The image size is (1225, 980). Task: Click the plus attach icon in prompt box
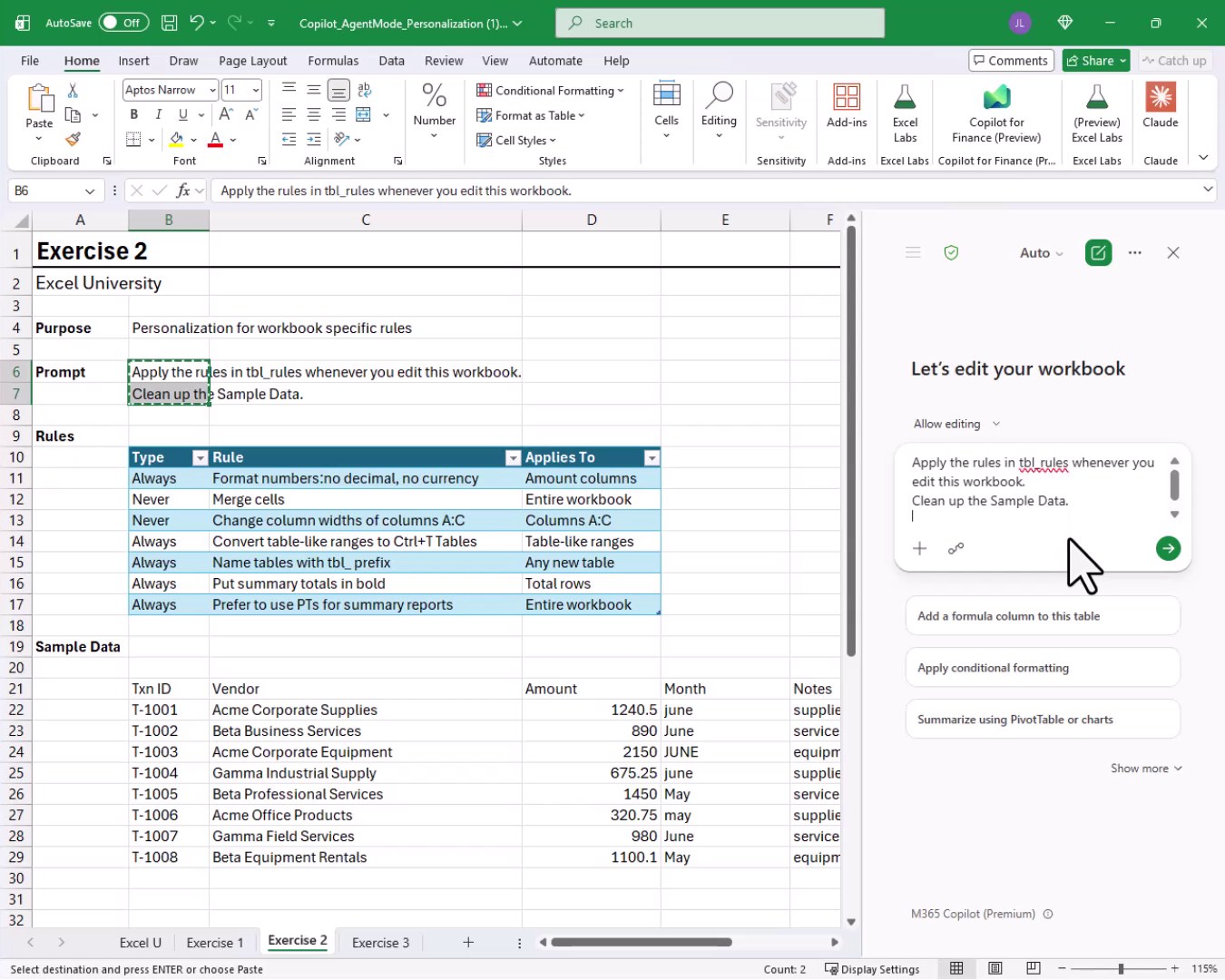coord(919,548)
